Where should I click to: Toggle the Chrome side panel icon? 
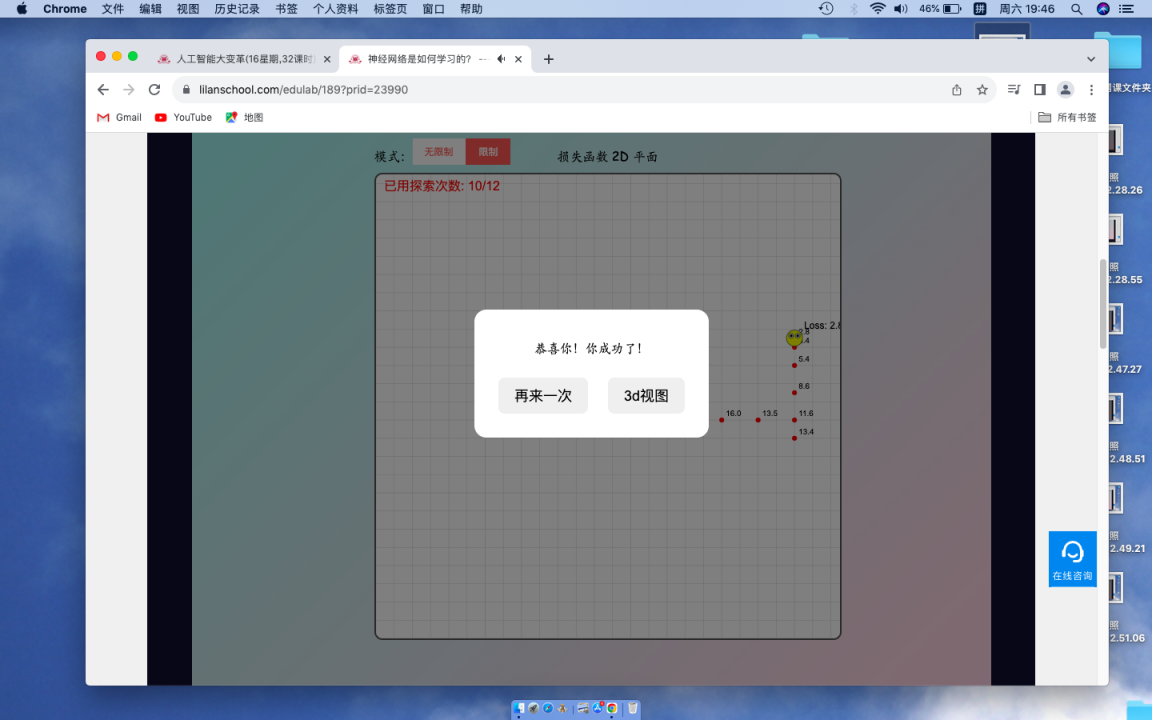pos(1040,90)
